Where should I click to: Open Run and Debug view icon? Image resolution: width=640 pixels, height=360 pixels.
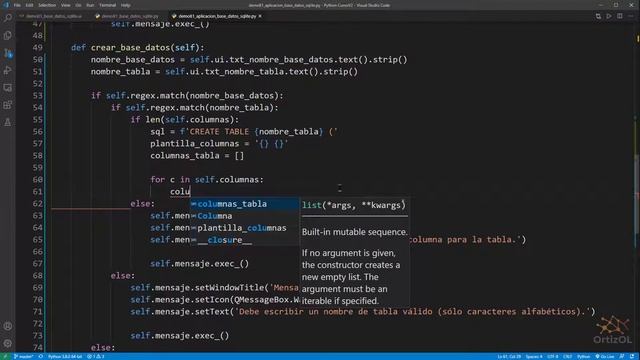tap(8, 70)
